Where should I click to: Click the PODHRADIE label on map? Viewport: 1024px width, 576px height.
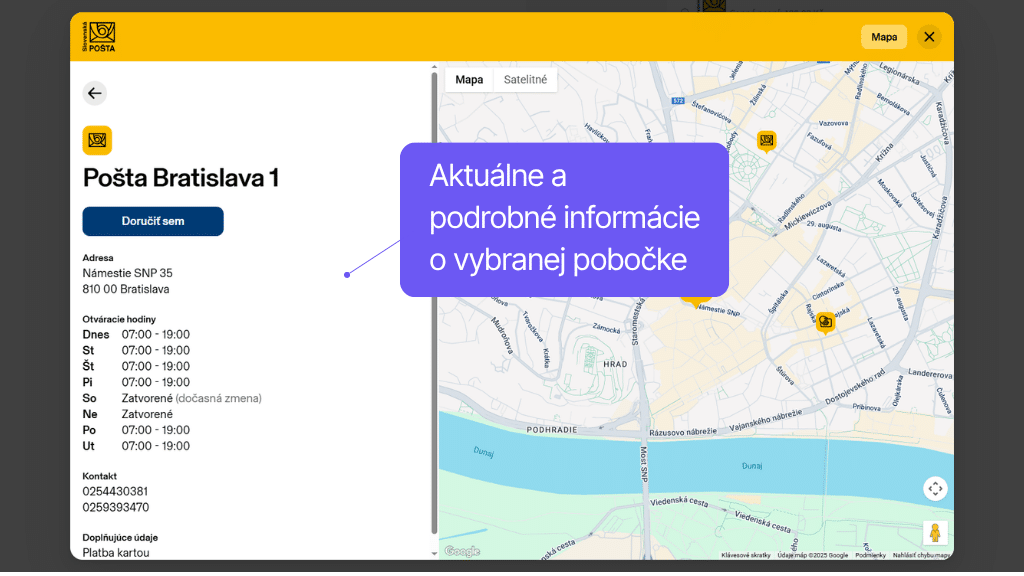point(552,430)
